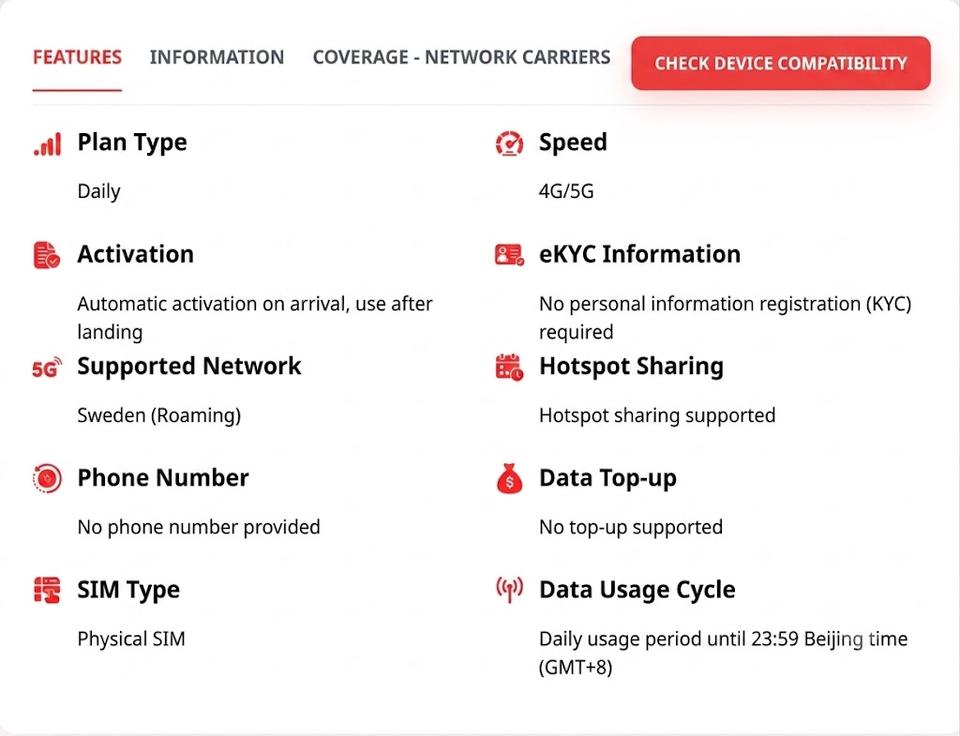Image resolution: width=960 pixels, height=736 pixels.
Task: Click the eKYC ID card icon
Action: tap(509, 255)
